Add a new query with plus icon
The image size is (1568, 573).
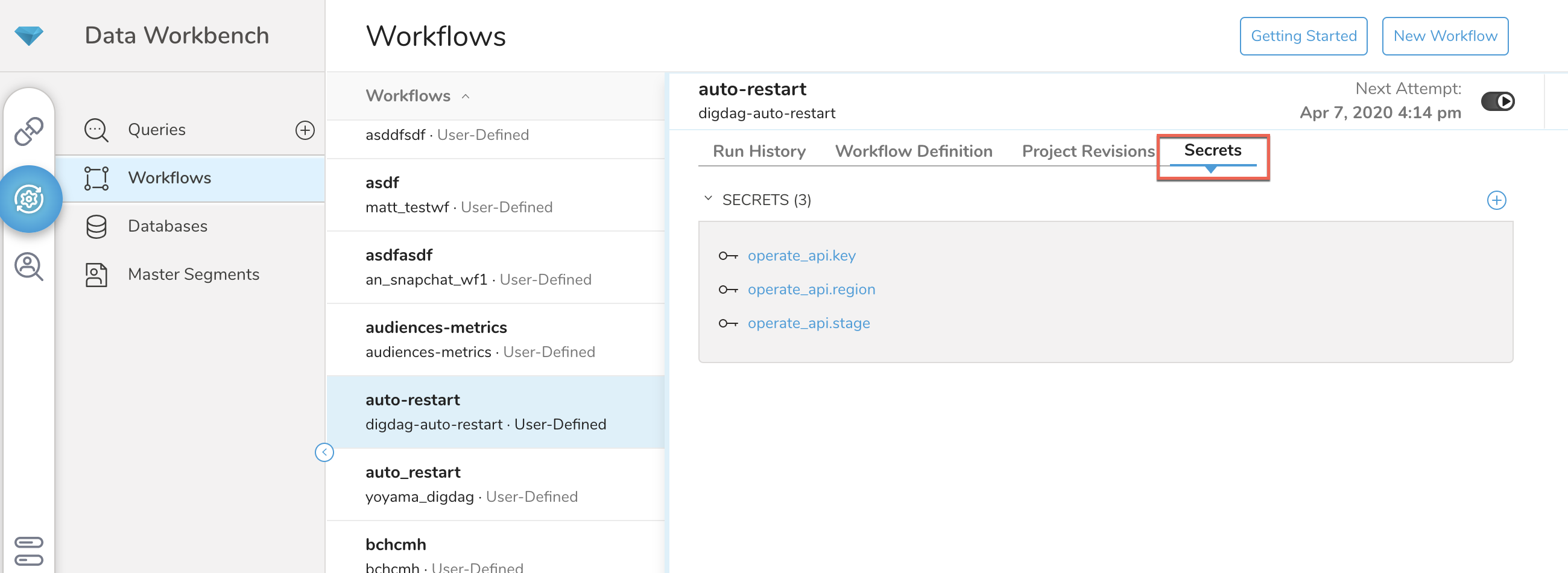click(305, 130)
